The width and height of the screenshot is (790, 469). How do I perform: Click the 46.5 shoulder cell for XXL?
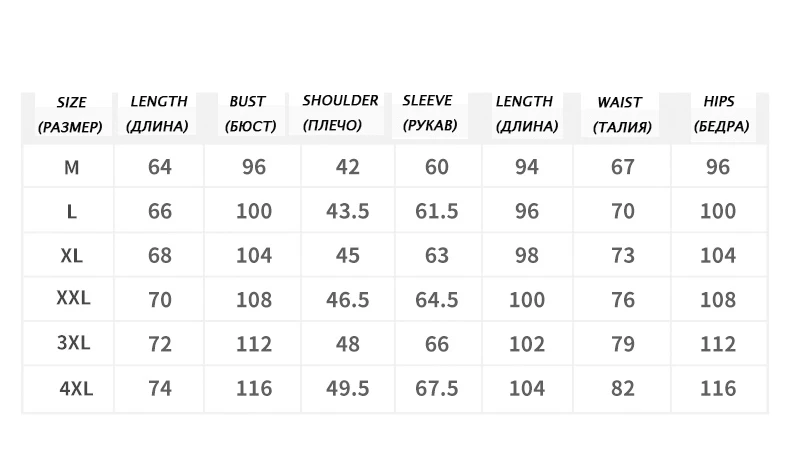point(348,299)
